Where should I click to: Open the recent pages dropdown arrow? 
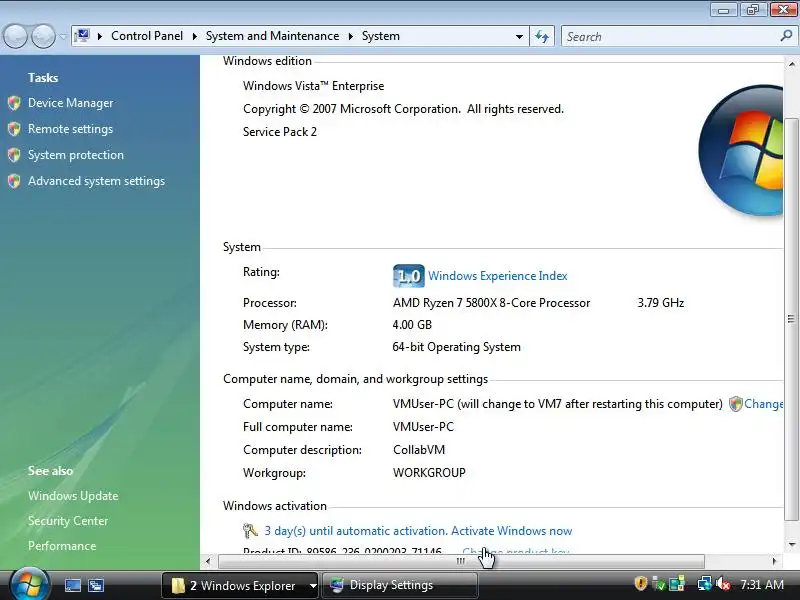[x=63, y=37]
